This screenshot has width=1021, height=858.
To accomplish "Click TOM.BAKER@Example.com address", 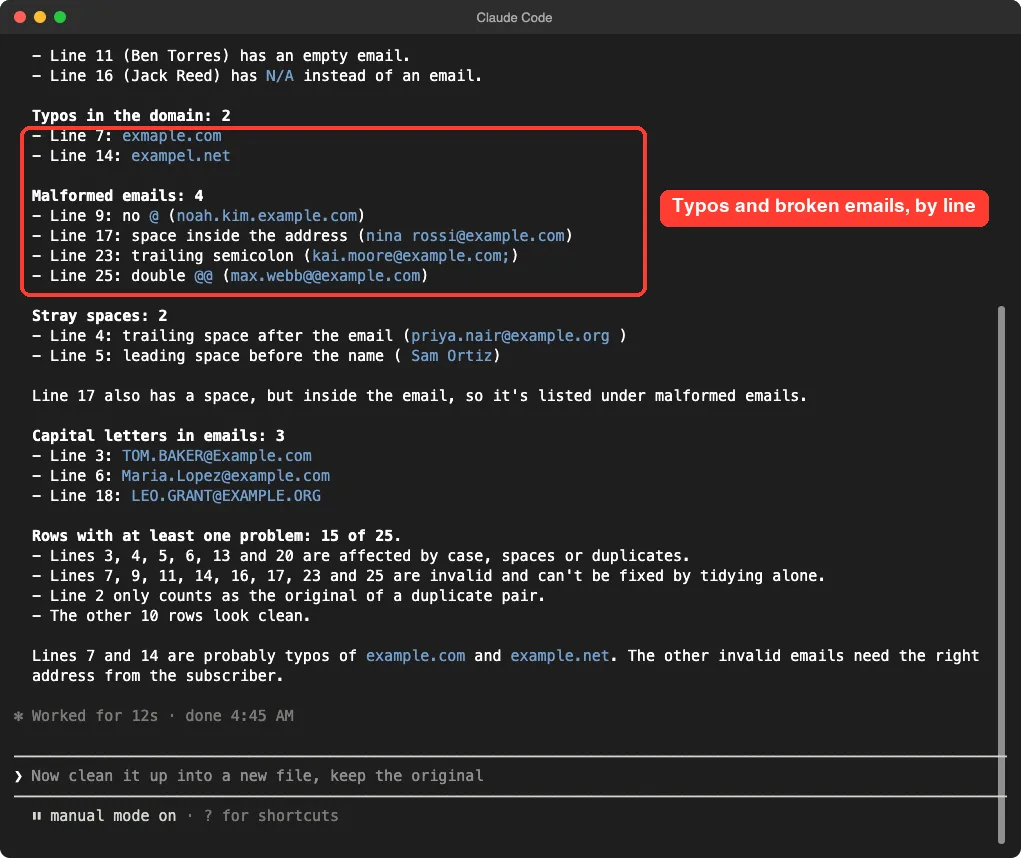I will (217, 456).
